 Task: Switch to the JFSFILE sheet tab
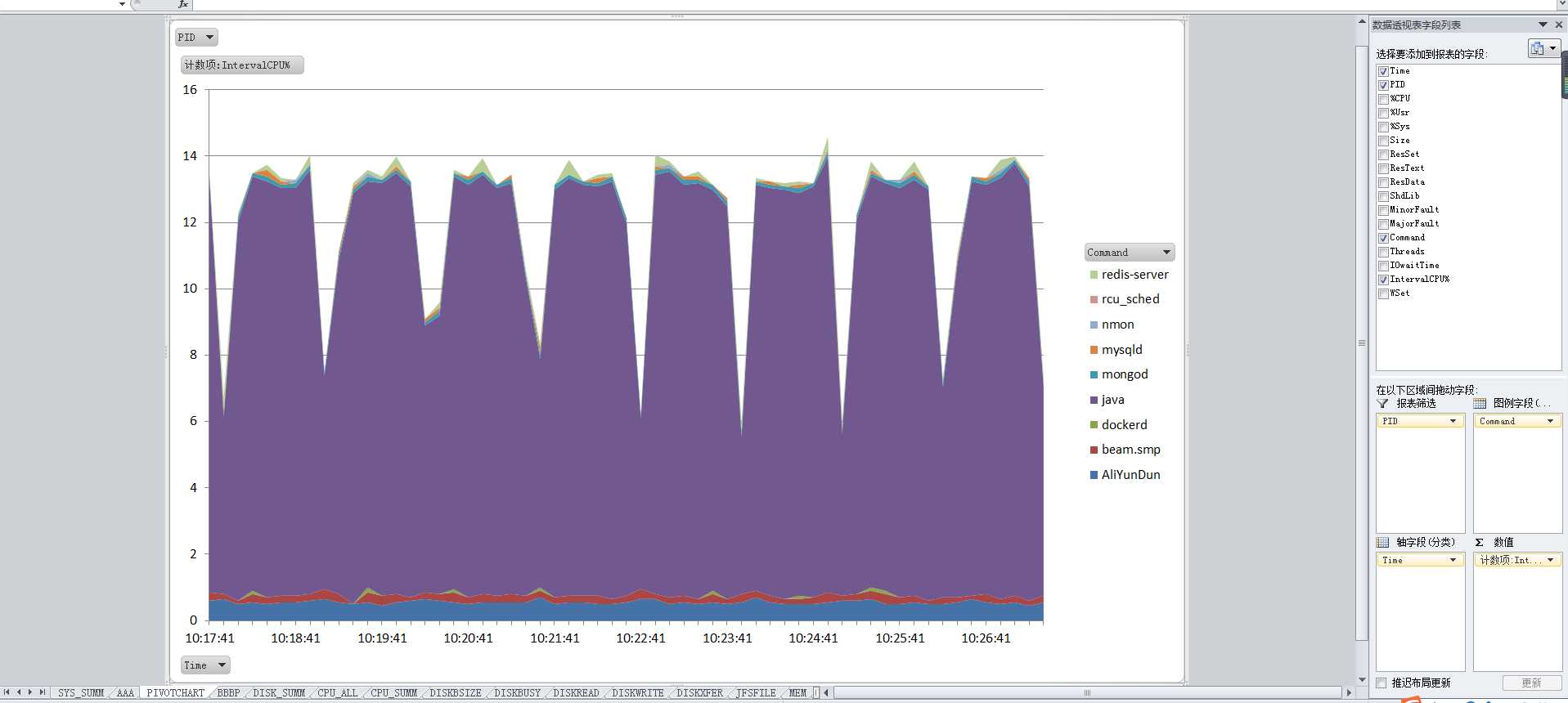pyautogui.click(x=756, y=693)
